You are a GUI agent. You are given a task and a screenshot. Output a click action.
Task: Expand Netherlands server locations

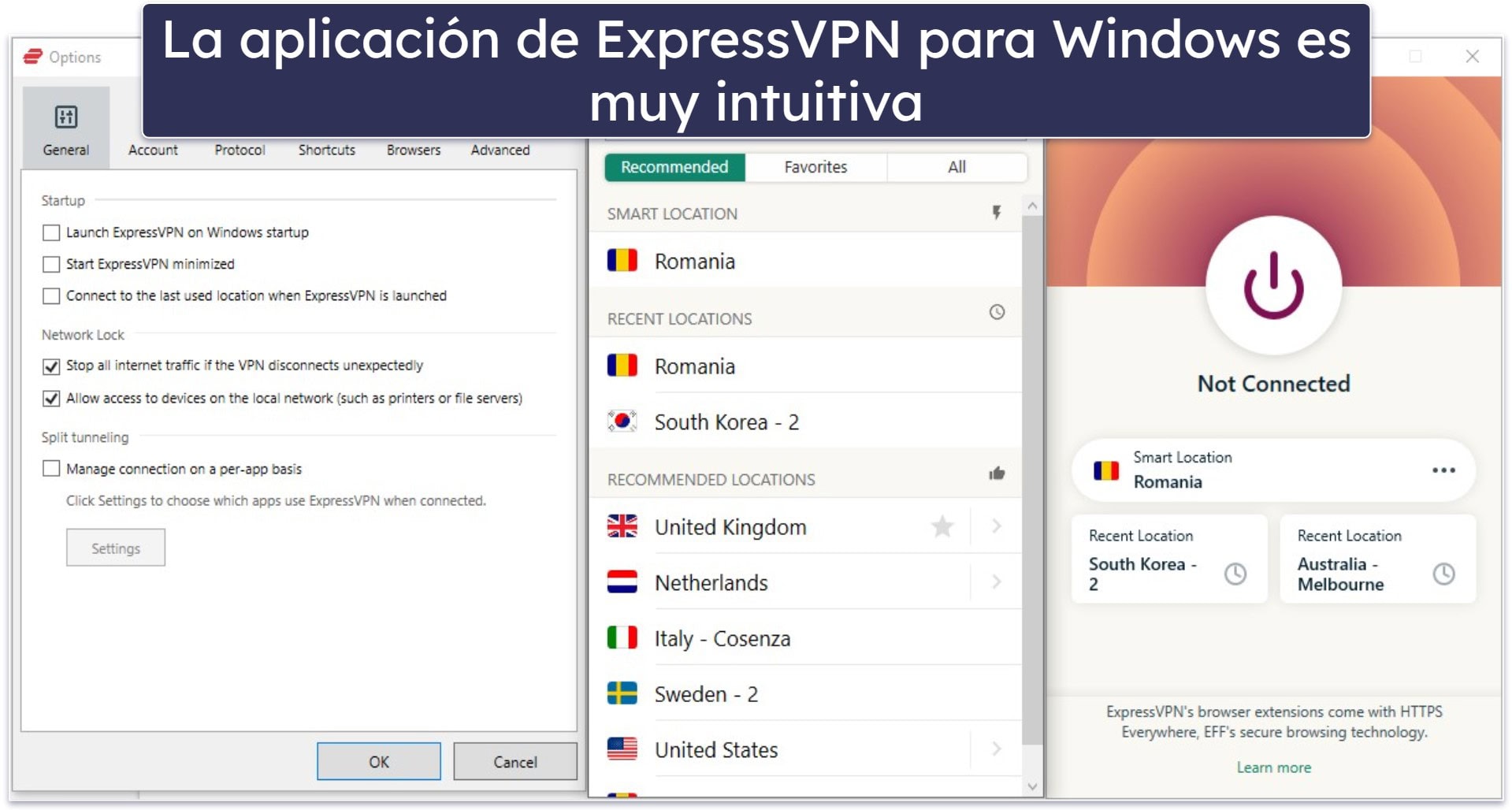[x=997, y=581]
